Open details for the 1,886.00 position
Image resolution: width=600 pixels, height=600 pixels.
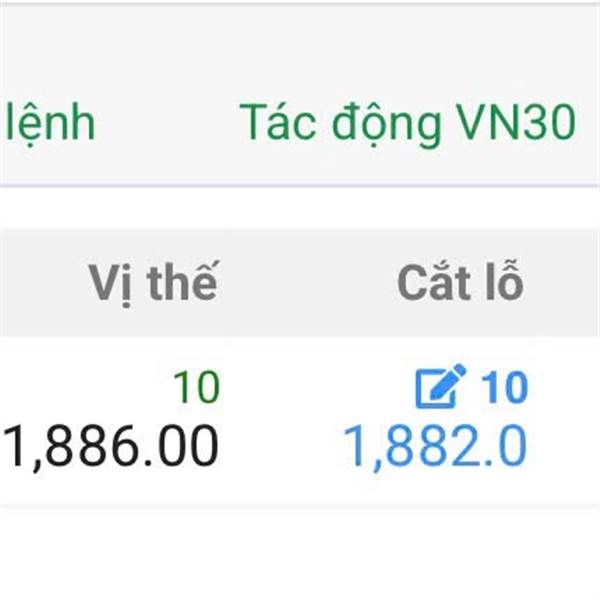click(x=110, y=446)
